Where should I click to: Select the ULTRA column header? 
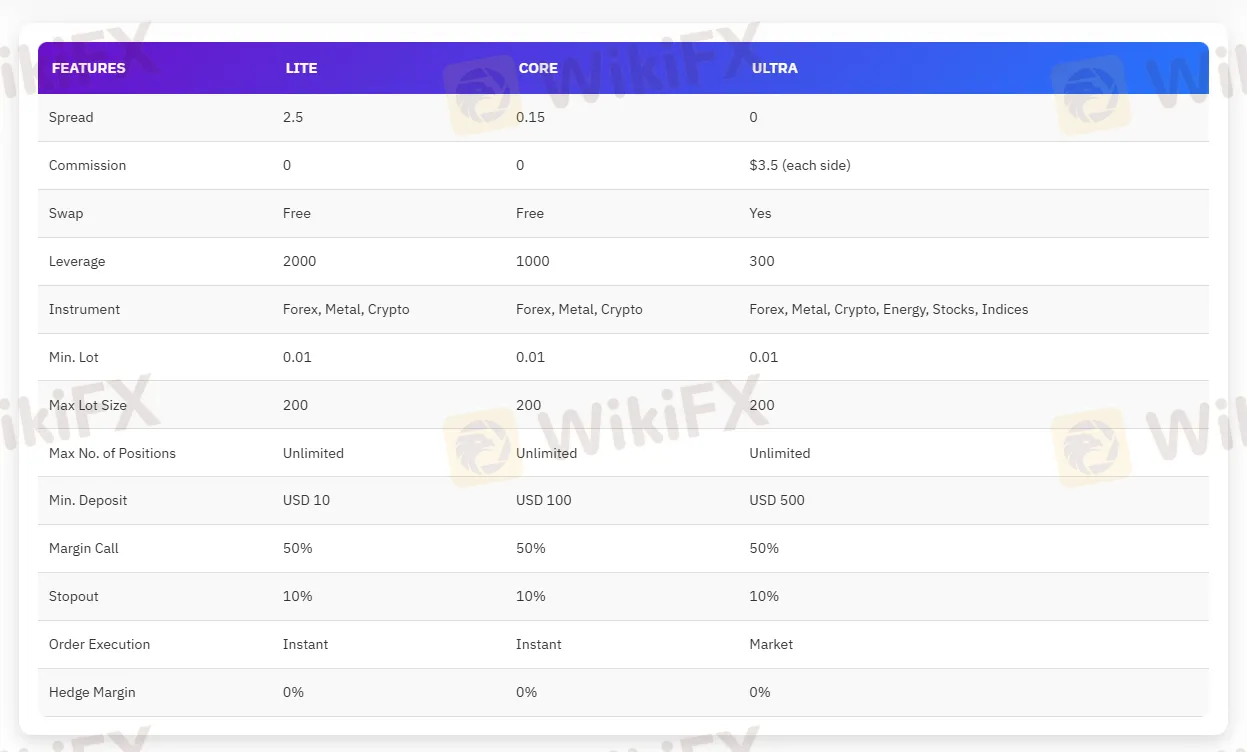coord(775,68)
